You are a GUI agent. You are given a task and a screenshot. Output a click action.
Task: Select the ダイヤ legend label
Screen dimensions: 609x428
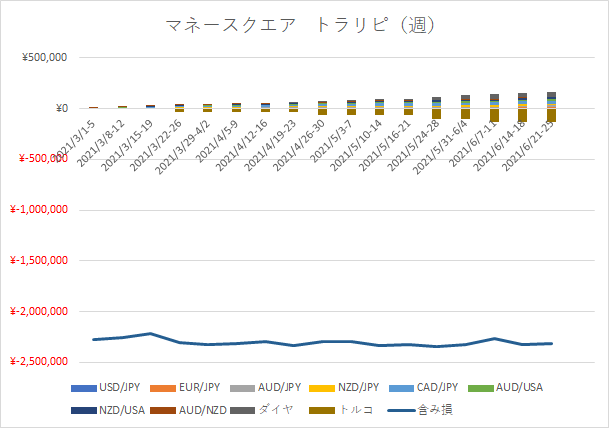(275, 410)
